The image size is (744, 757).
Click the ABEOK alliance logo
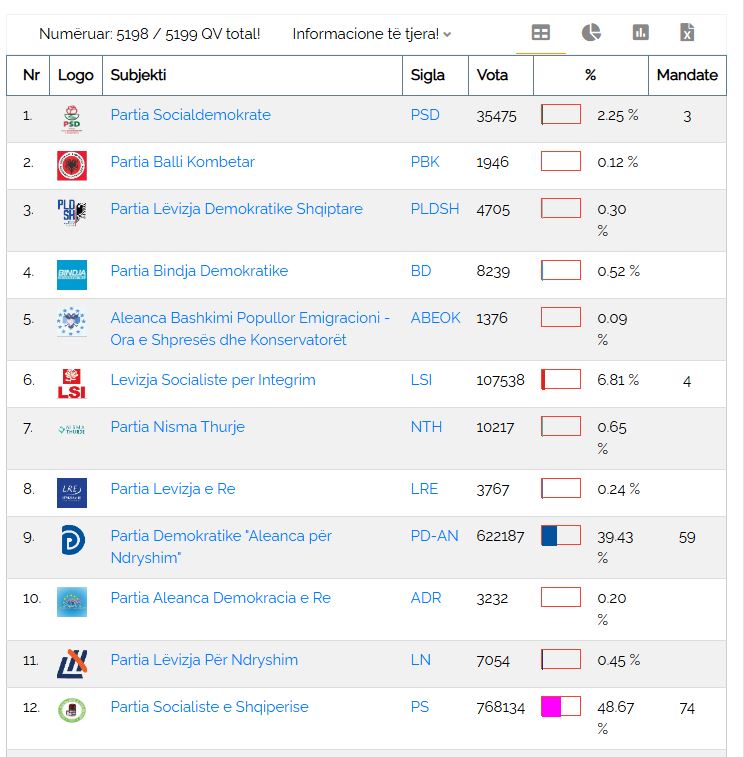[72, 322]
